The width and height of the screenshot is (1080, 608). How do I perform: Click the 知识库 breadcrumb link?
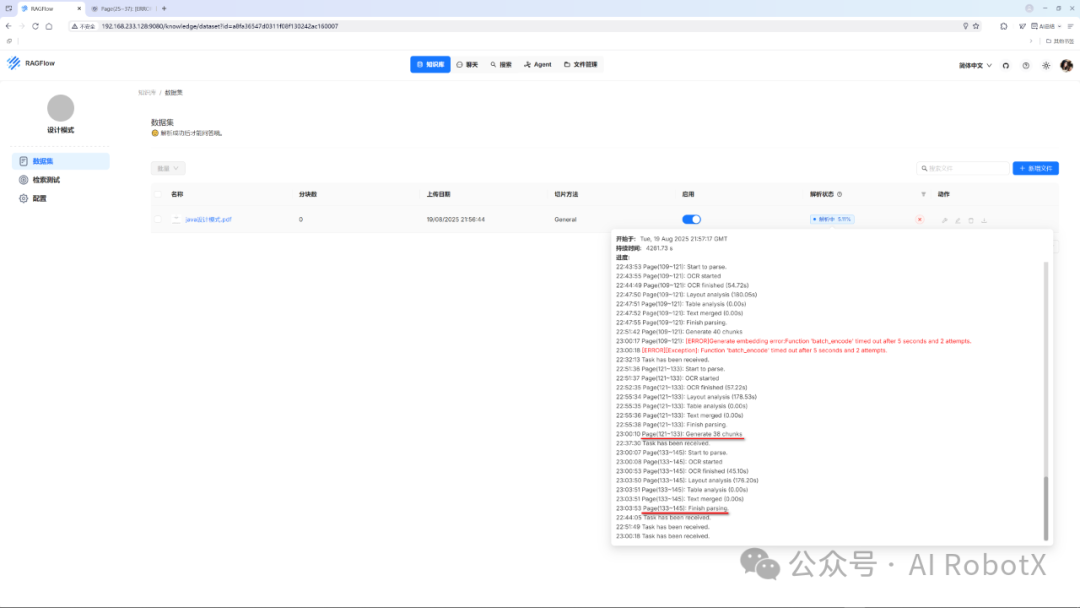[147, 92]
